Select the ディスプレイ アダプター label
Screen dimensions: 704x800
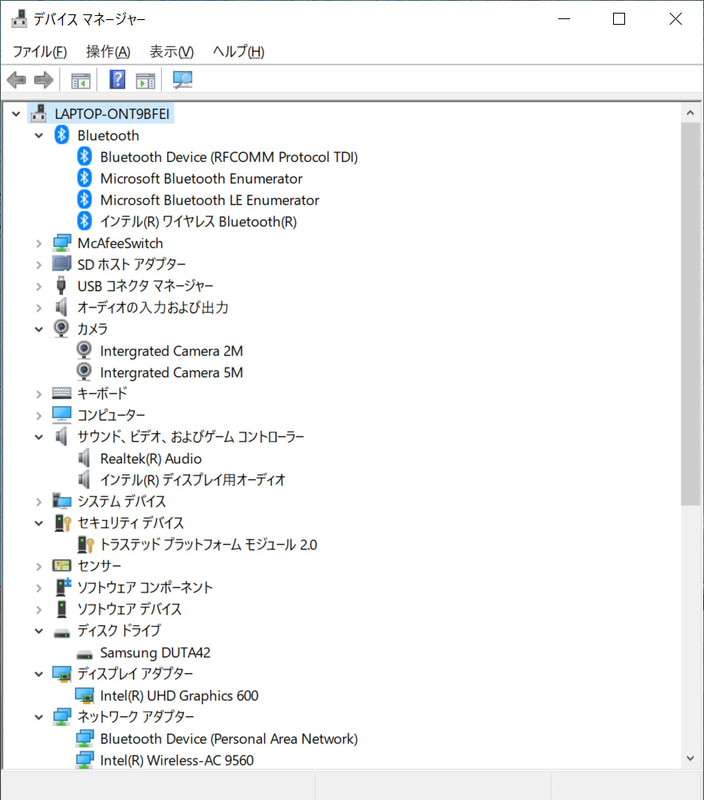pyautogui.click(x=135, y=673)
